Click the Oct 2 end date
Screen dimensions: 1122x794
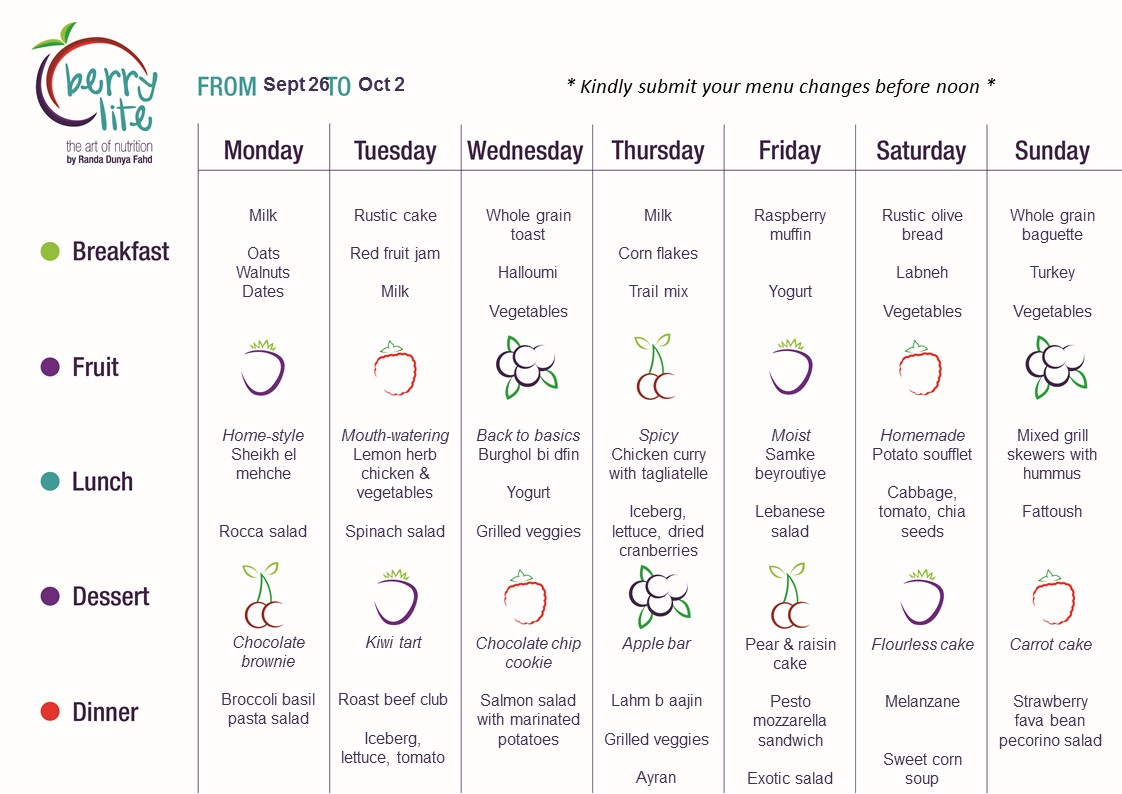click(381, 85)
